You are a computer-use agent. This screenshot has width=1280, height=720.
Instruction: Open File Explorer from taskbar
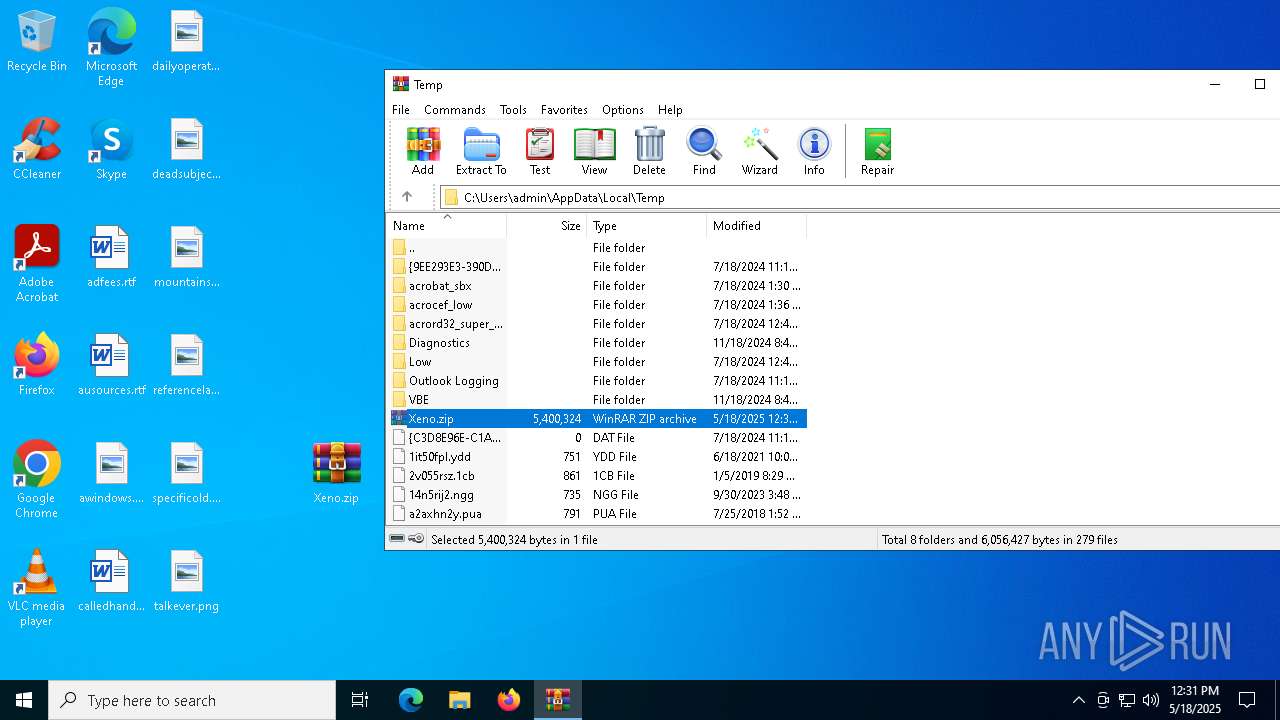(x=460, y=700)
